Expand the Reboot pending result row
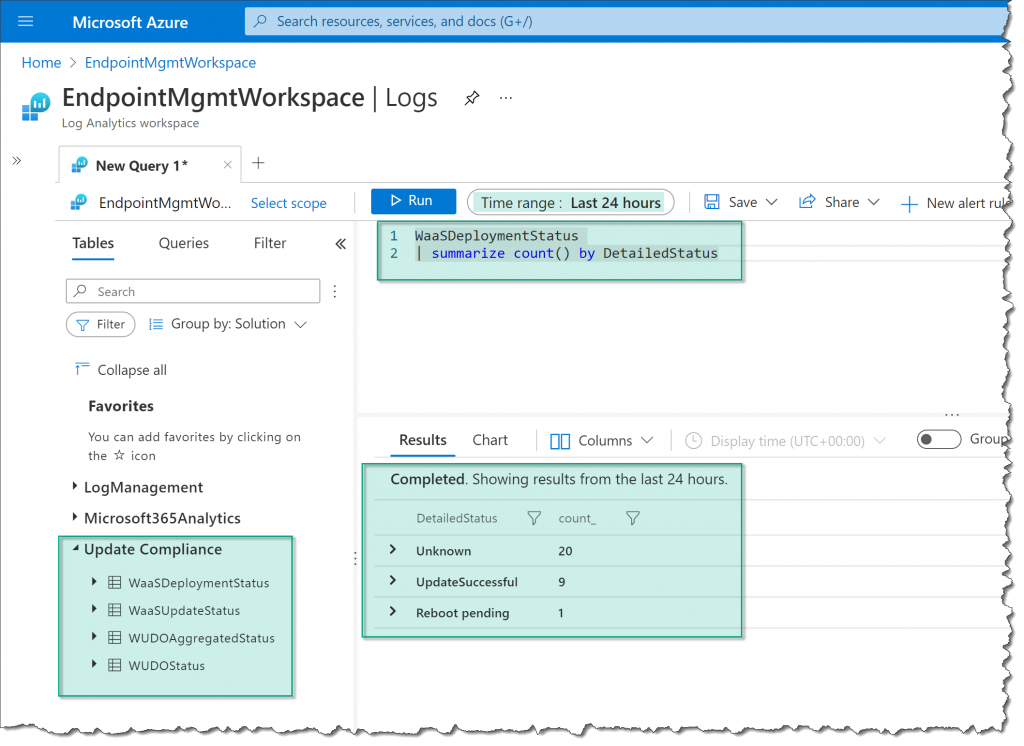 click(392, 611)
